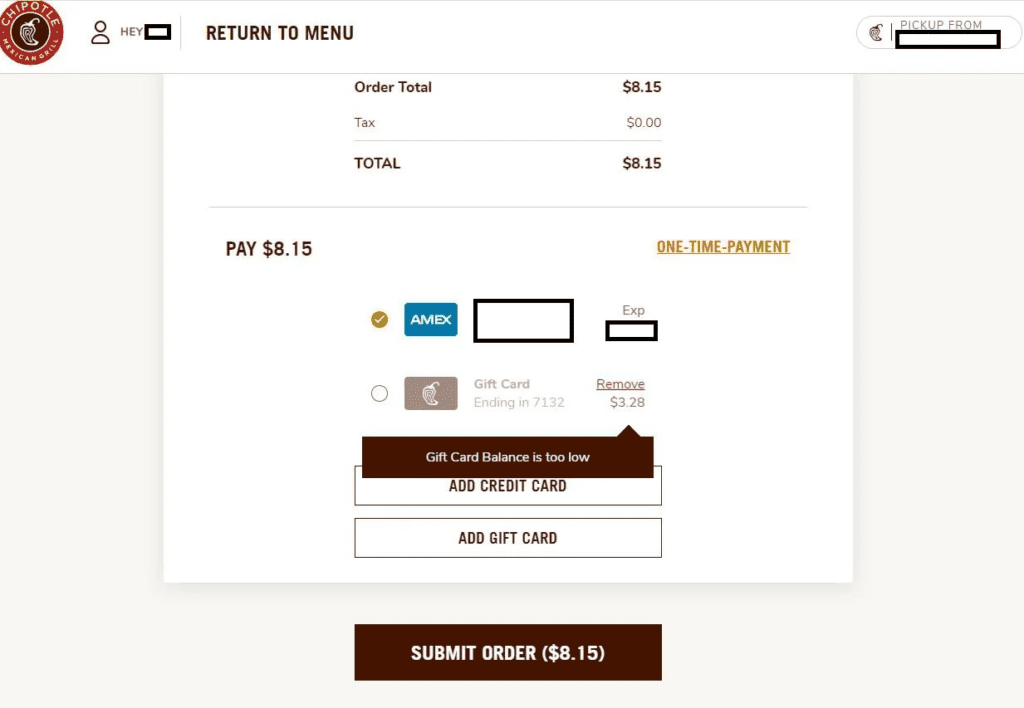Viewport: 1024px width, 708px height.
Task: Click the PICKUP FROM location label
Action: tap(941, 25)
